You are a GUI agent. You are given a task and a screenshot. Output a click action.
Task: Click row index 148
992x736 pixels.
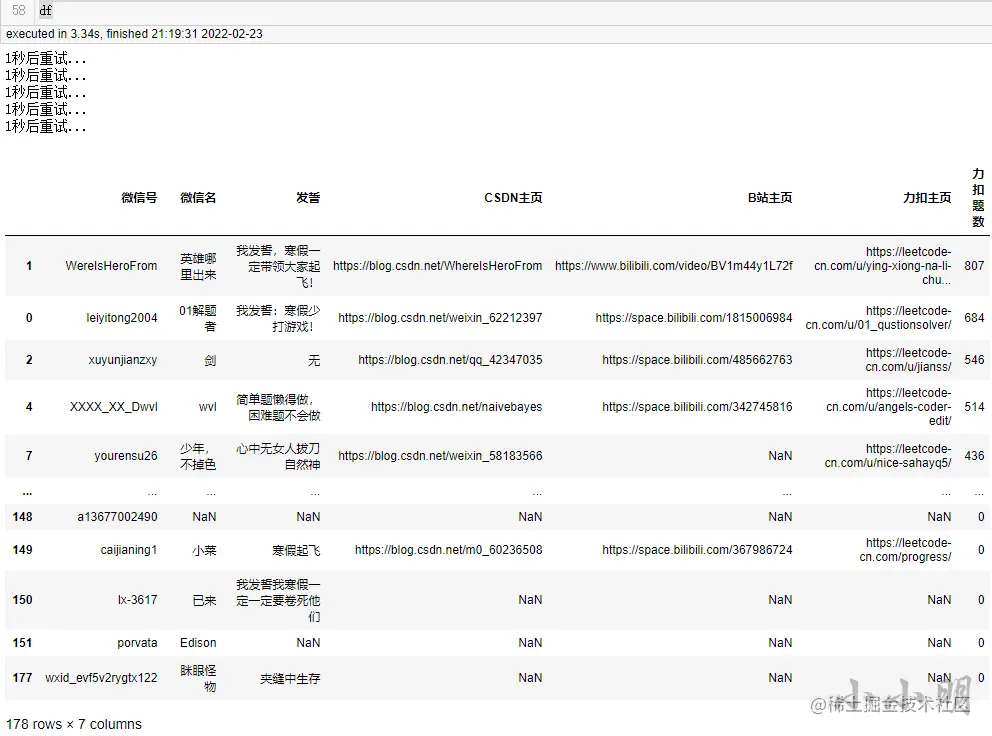coord(22,516)
